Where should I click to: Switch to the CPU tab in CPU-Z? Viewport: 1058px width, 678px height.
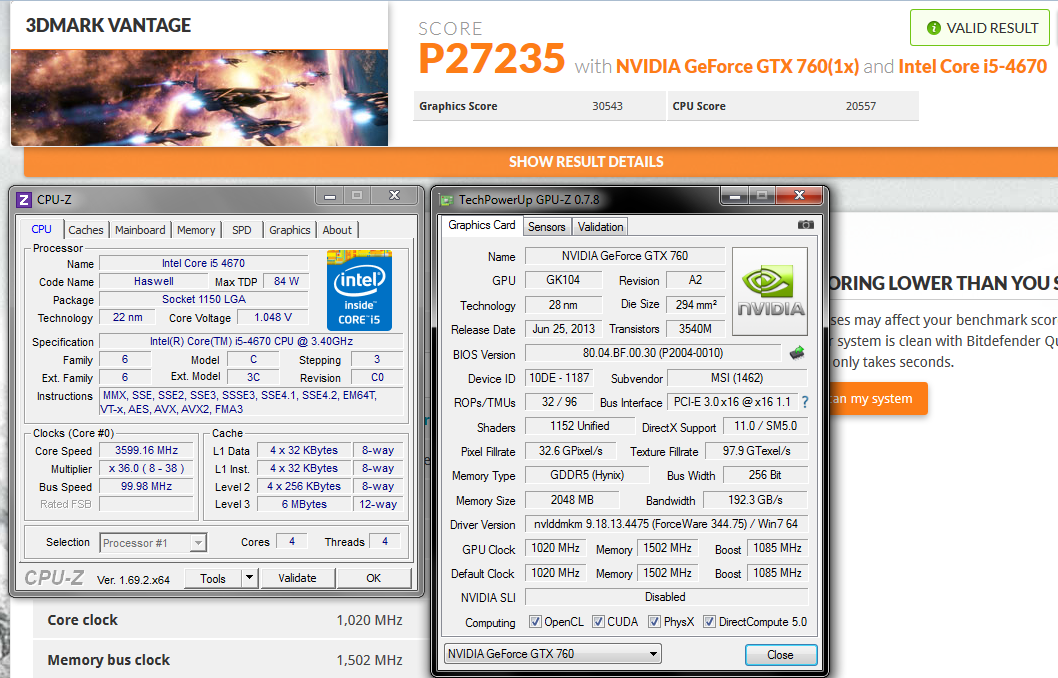(41, 229)
